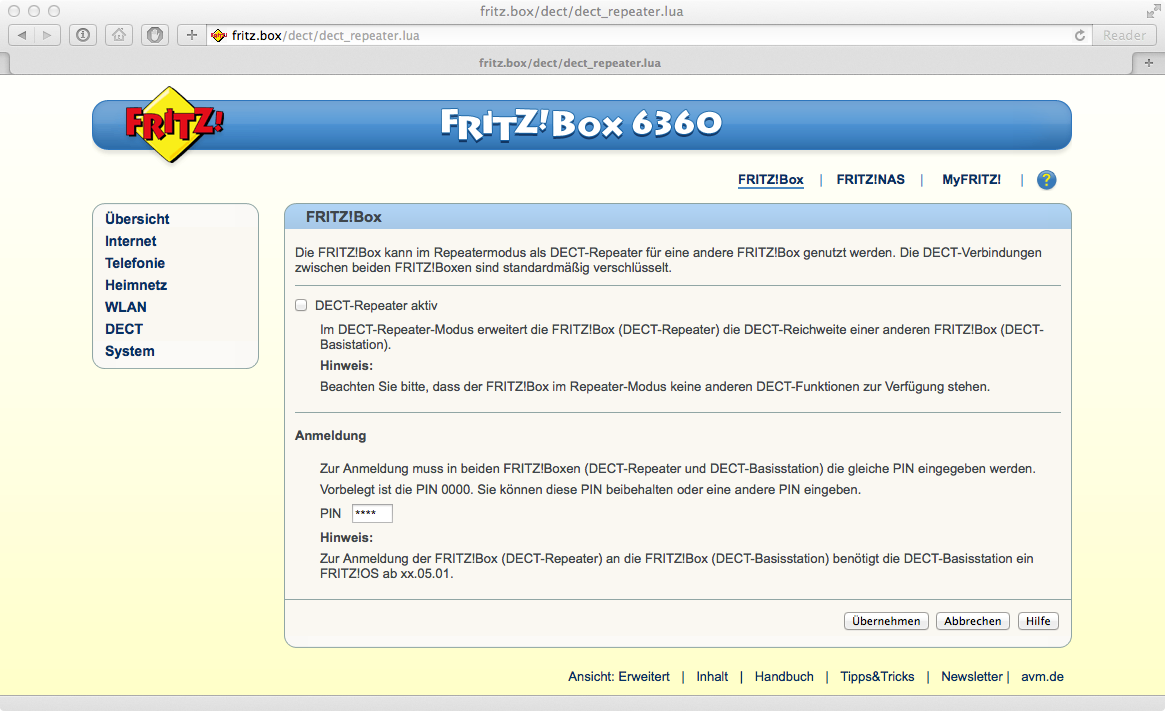This screenshot has width=1165, height=711.
Task: Open the DECT menu entry
Action: [124, 329]
